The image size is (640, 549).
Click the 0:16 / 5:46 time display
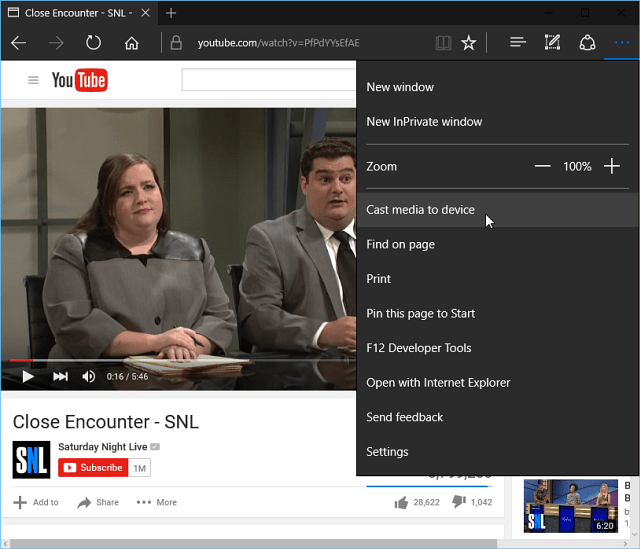pyautogui.click(x=127, y=376)
